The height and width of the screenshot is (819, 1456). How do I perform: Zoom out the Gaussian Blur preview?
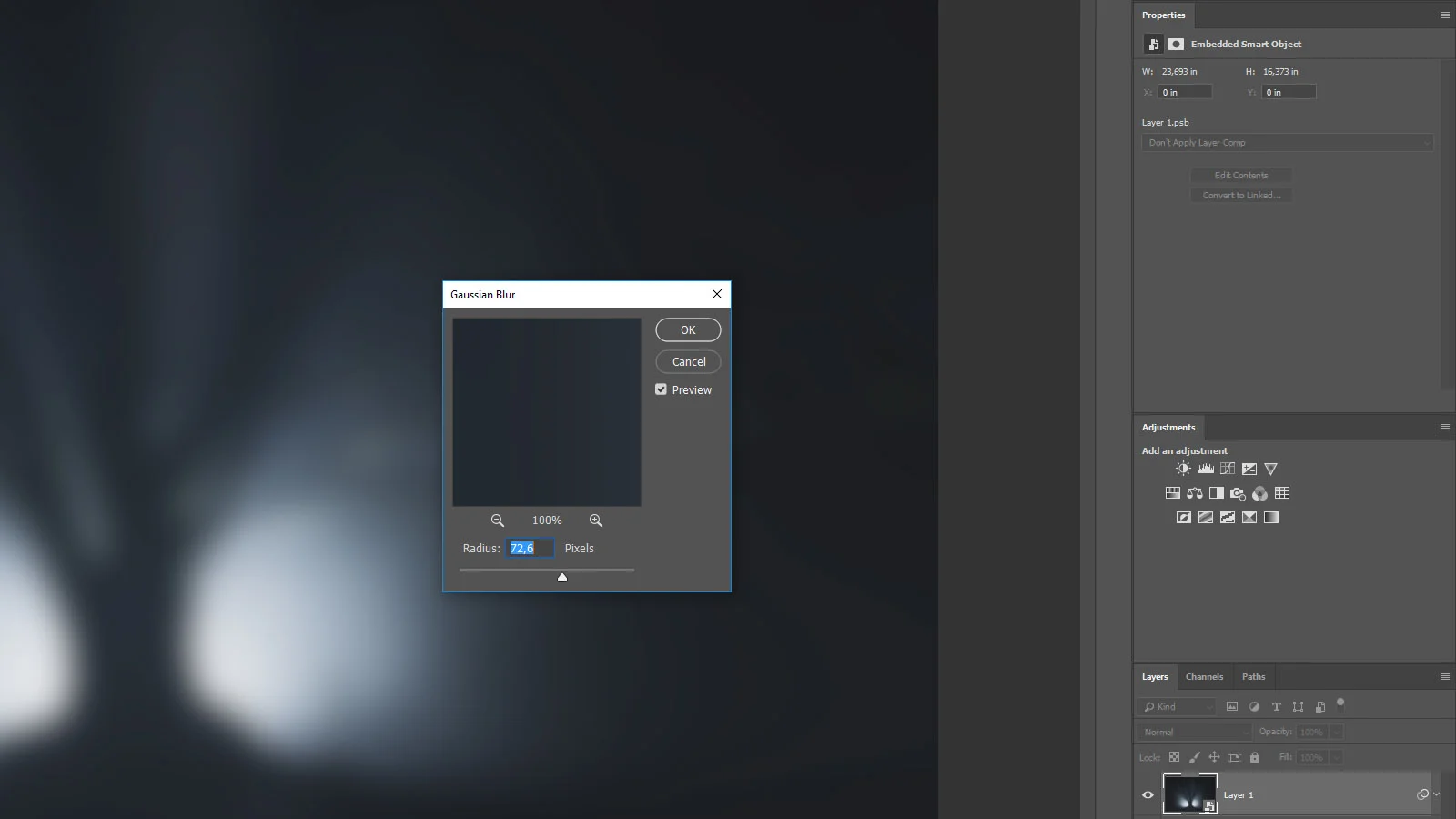pos(497,521)
